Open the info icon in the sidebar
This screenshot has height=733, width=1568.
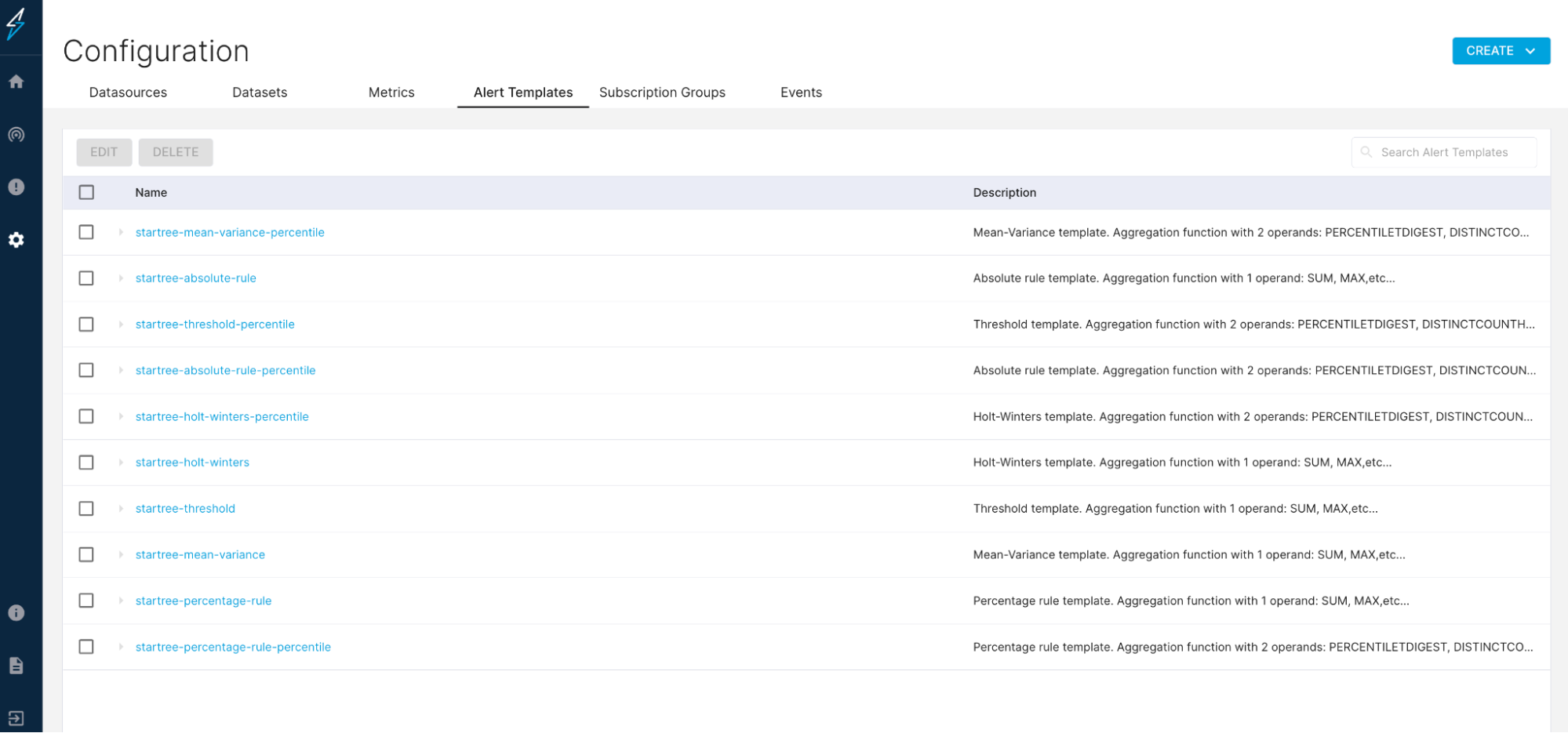16,613
